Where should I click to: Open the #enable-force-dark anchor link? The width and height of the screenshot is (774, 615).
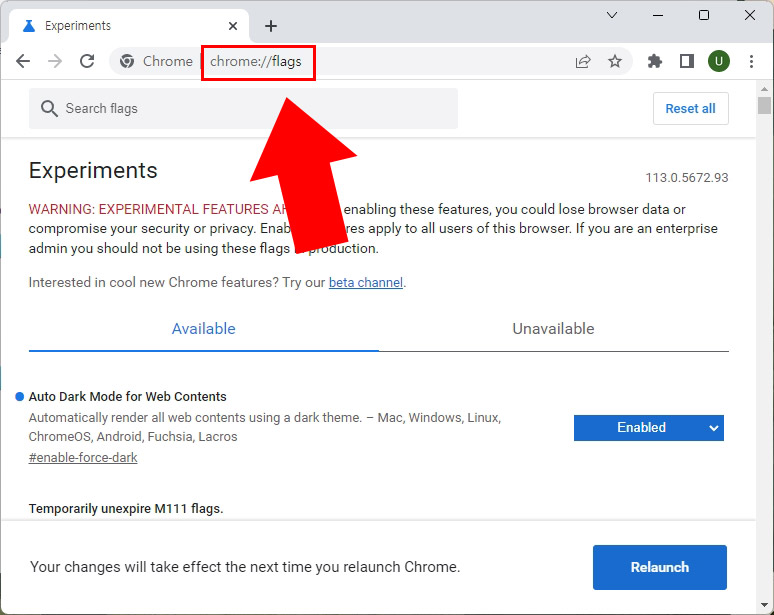pos(83,458)
